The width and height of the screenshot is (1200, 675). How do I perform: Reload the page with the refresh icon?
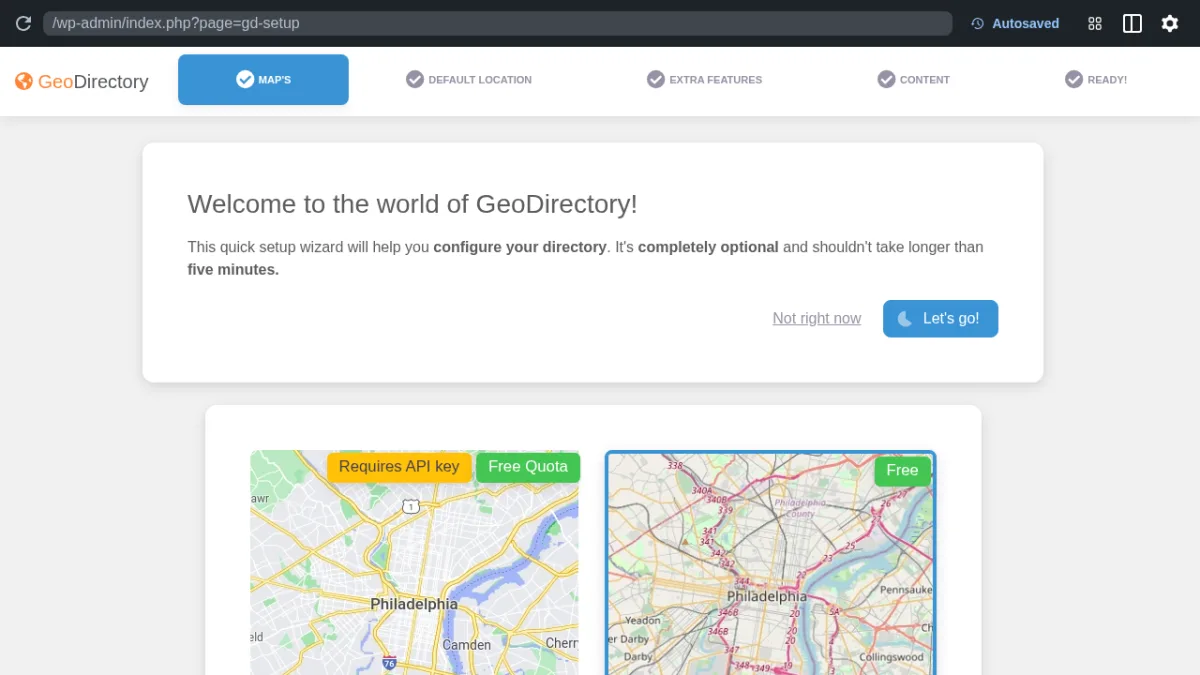(23, 23)
